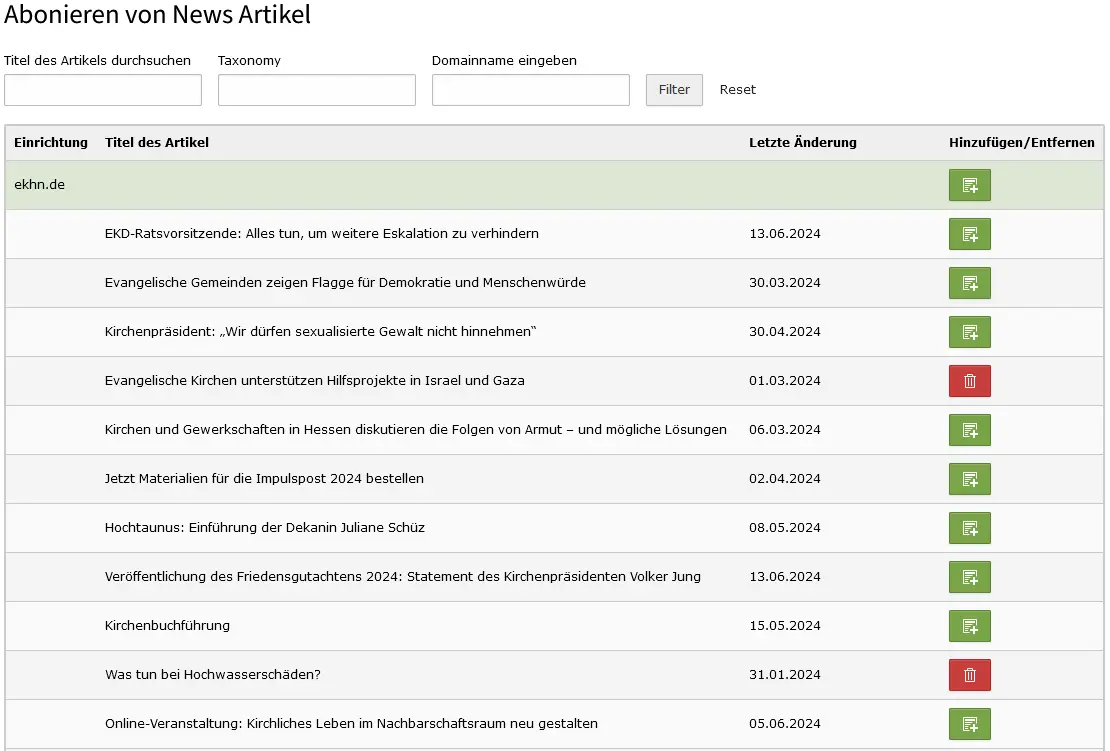The width and height of the screenshot is (1110, 751).
Task: Add the Online-Veranstaltung Nachbarschaftsraum article
Action: (x=969, y=723)
